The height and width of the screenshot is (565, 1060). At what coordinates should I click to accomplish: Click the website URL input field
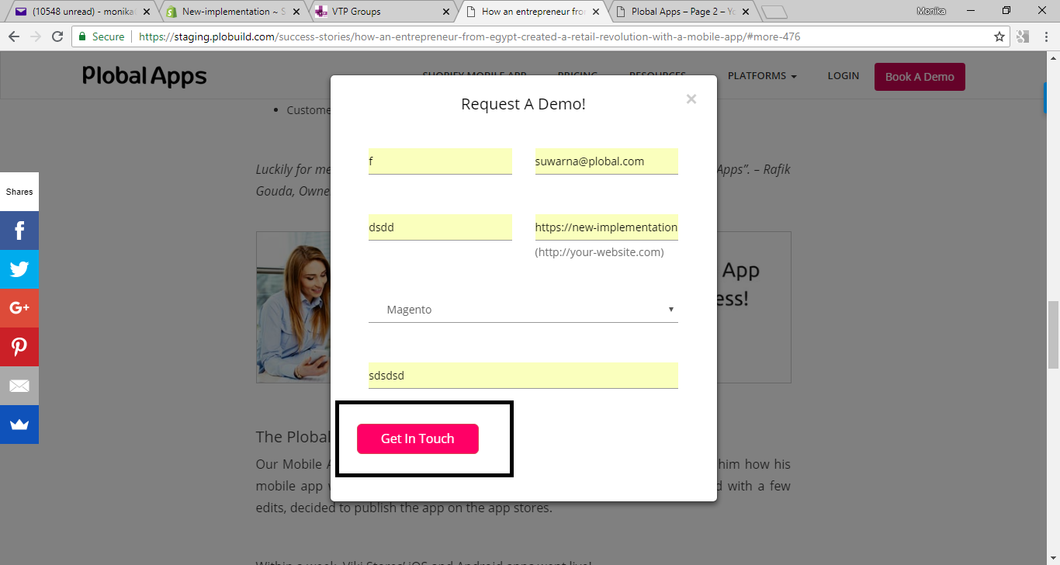click(x=606, y=227)
